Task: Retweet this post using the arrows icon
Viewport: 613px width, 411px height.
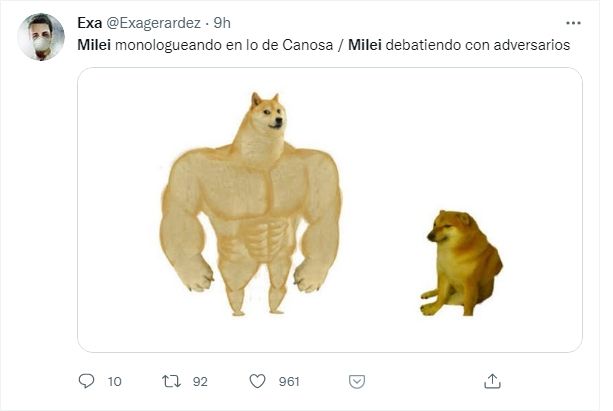Action: tap(171, 381)
